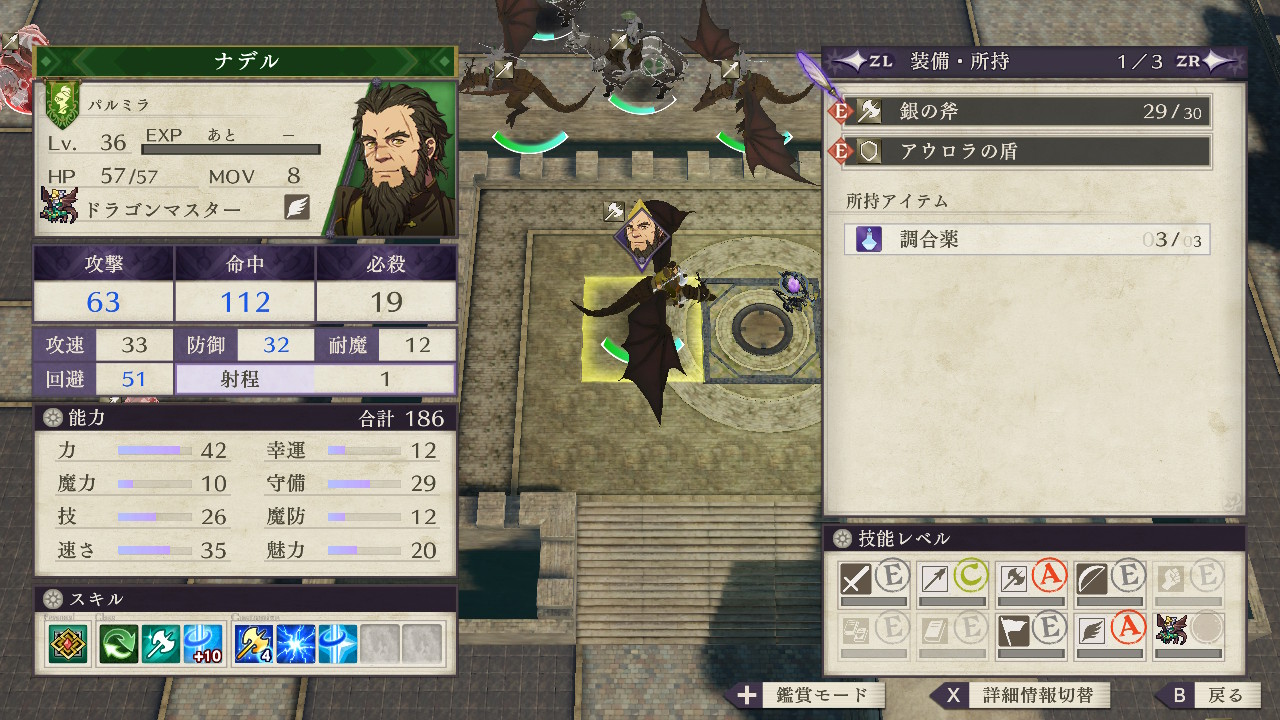
Task: Click the flying unit wing icon
Action: pyautogui.click(x=297, y=207)
